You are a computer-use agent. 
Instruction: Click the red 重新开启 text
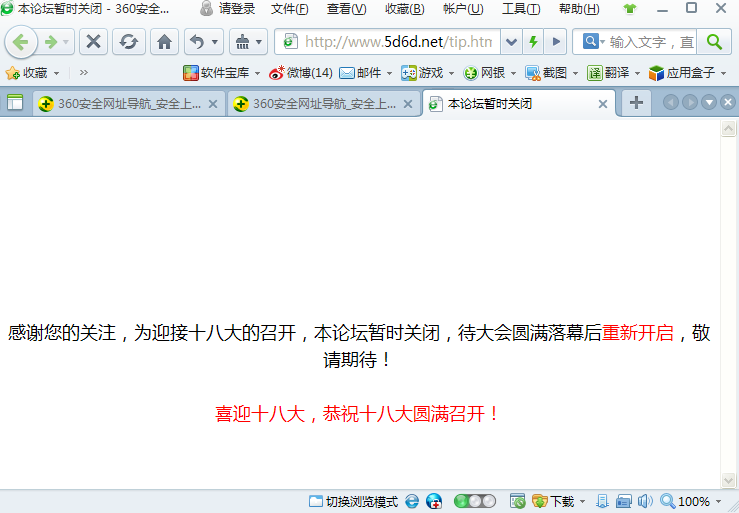638,333
